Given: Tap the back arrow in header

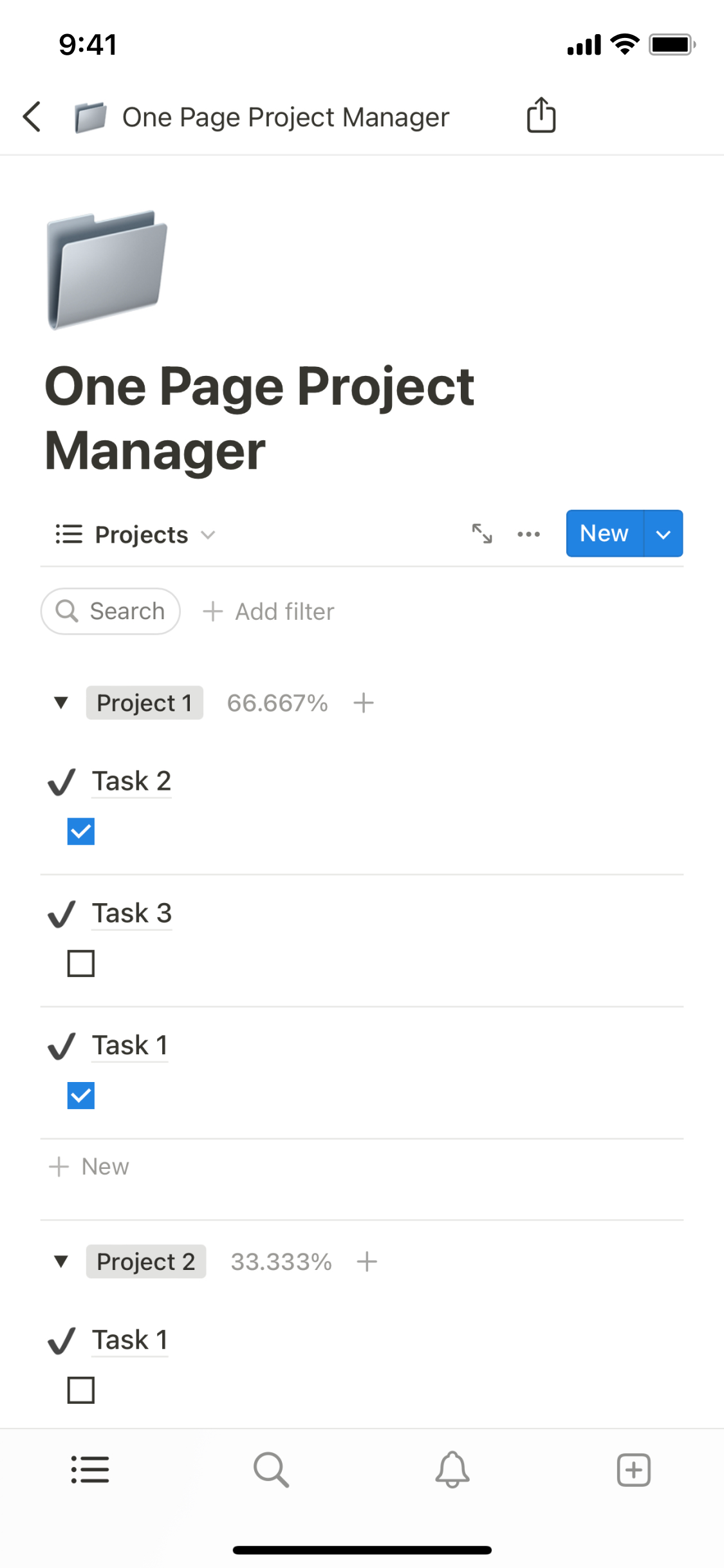Looking at the screenshot, I should (32, 117).
